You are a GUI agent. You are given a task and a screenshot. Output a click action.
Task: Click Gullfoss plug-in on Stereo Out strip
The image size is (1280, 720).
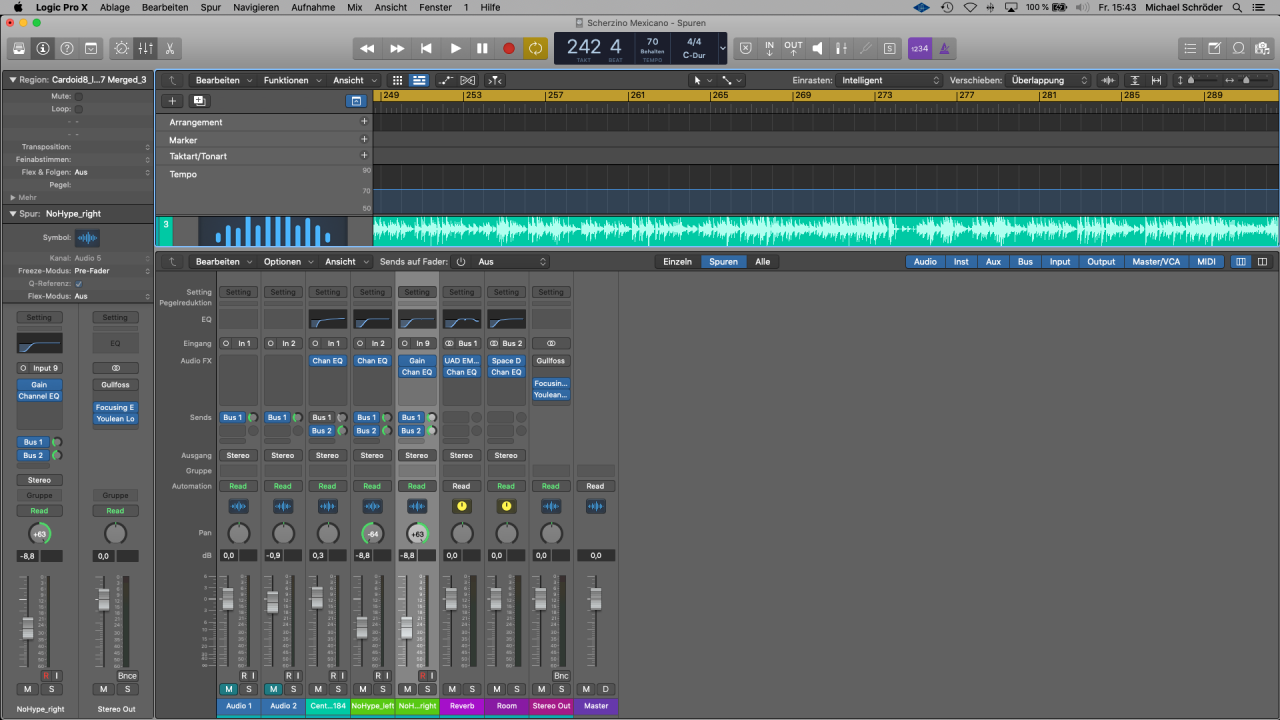(x=550, y=361)
